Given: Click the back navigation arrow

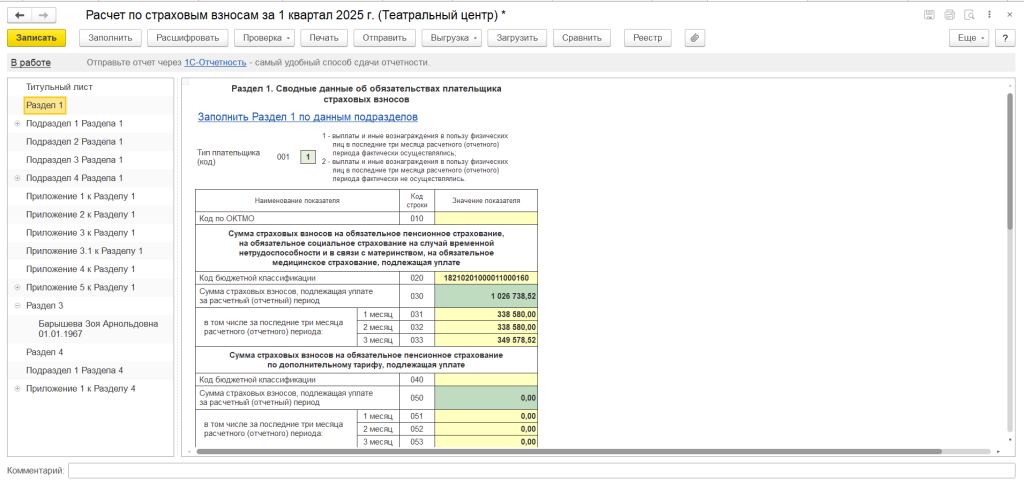Looking at the screenshot, I should coord(19,16).
